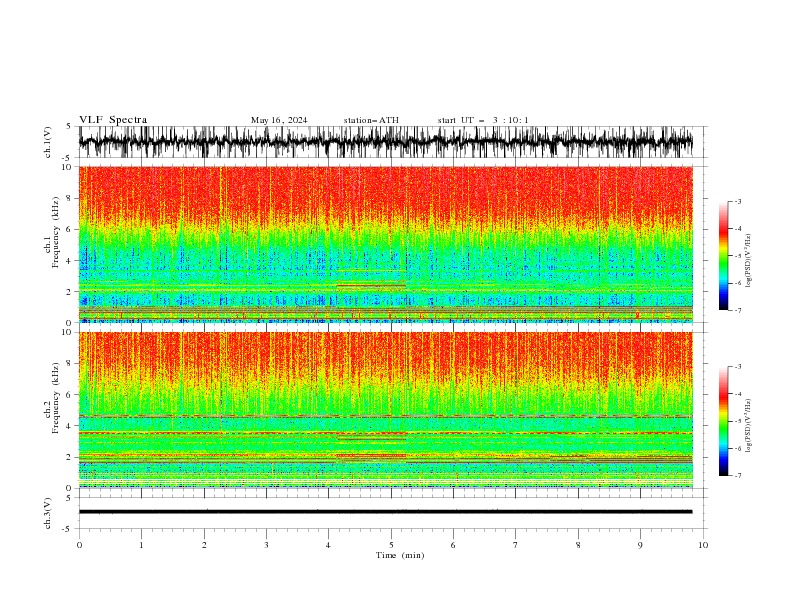Image resolution: width=792 pixels, height=612 pixels.
Task: Click the "6" tick on the Time axis
Action: click(x=453, y=545)
